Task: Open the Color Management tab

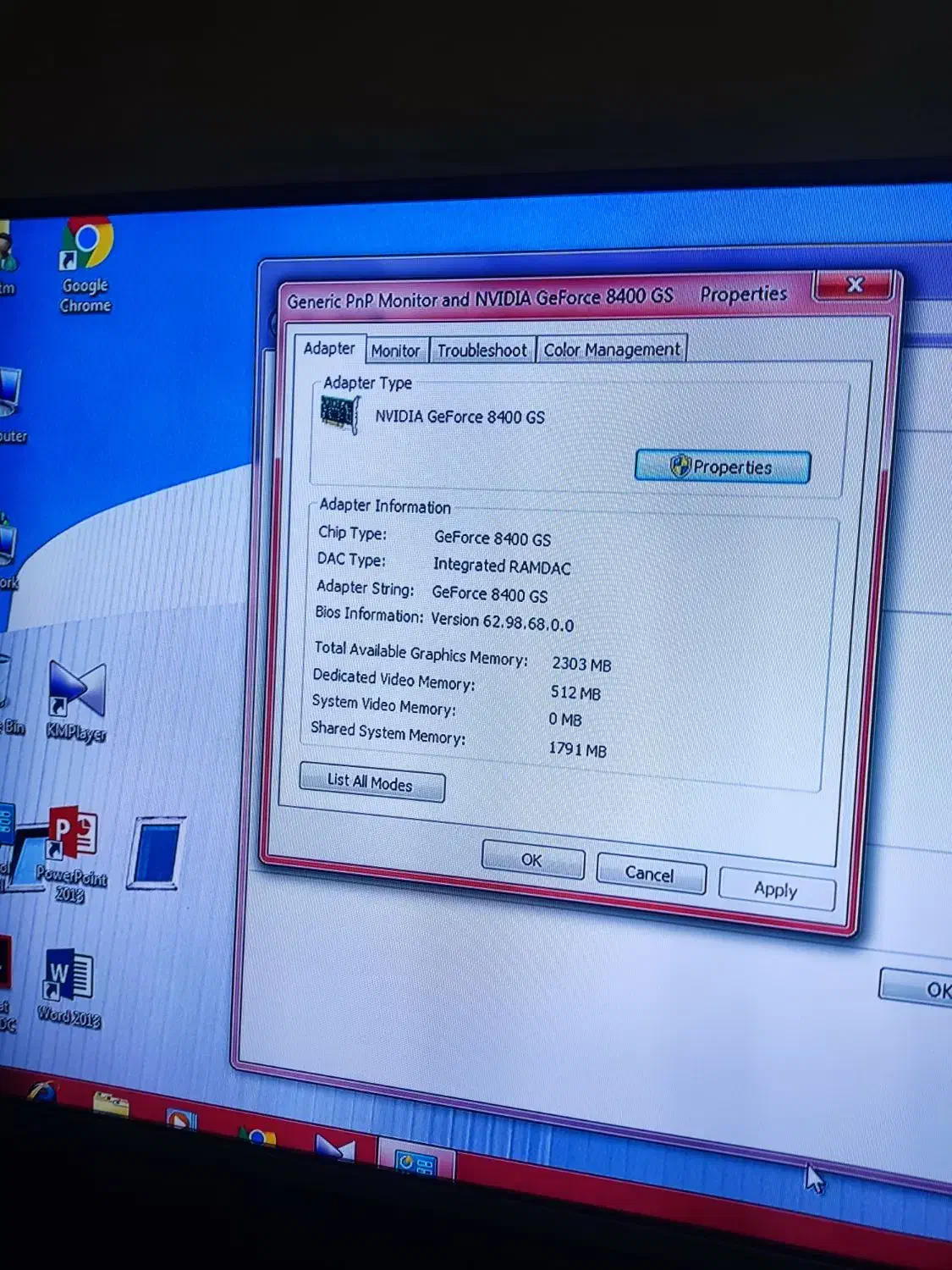Action: [611, 350]
